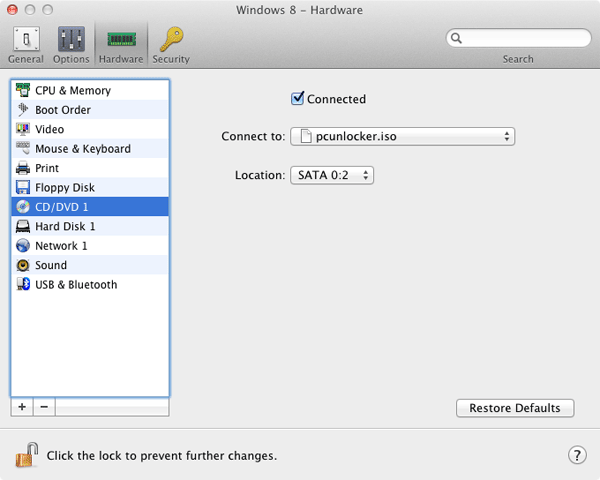Select CPU & Memory in hardware list
Image resolution: width=600 pixels, height=480 pixels.
90,90
